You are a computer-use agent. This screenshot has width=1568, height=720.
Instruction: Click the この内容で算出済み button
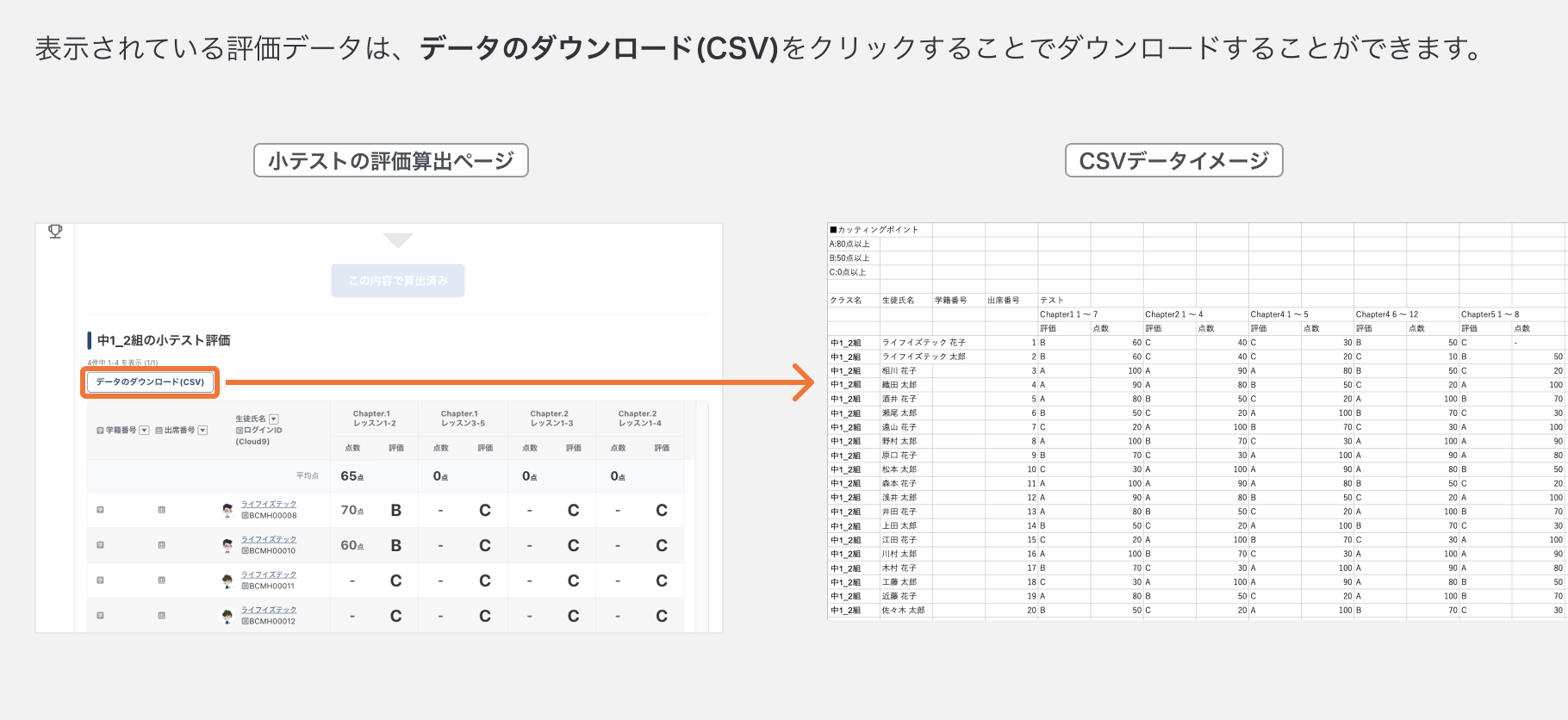click(398, 281)
